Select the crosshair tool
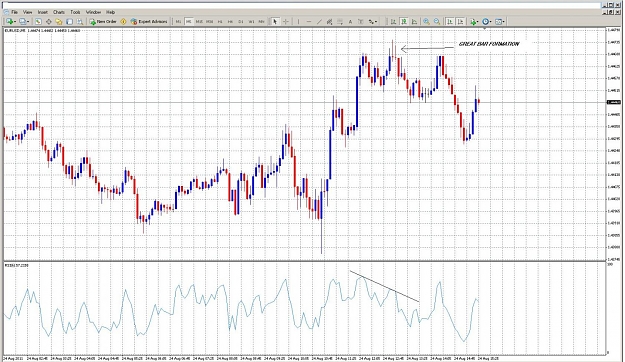 click(x=285, y=22)
